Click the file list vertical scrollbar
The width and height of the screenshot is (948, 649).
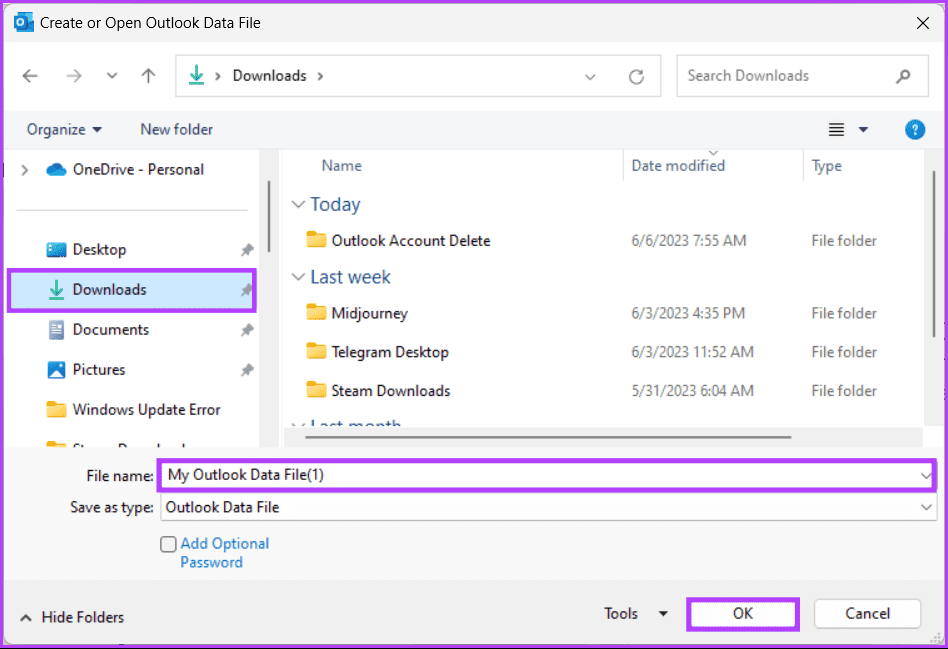[934, 254]
